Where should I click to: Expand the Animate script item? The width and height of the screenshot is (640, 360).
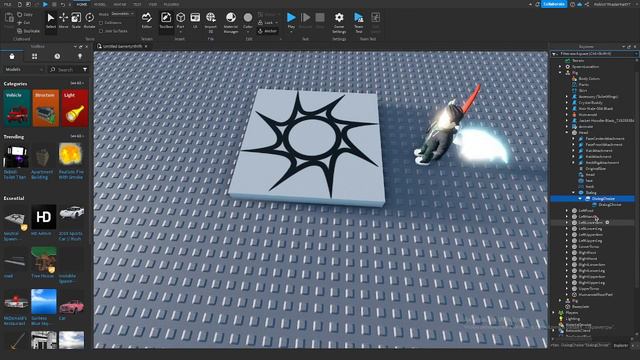click(x=567, y=127)
